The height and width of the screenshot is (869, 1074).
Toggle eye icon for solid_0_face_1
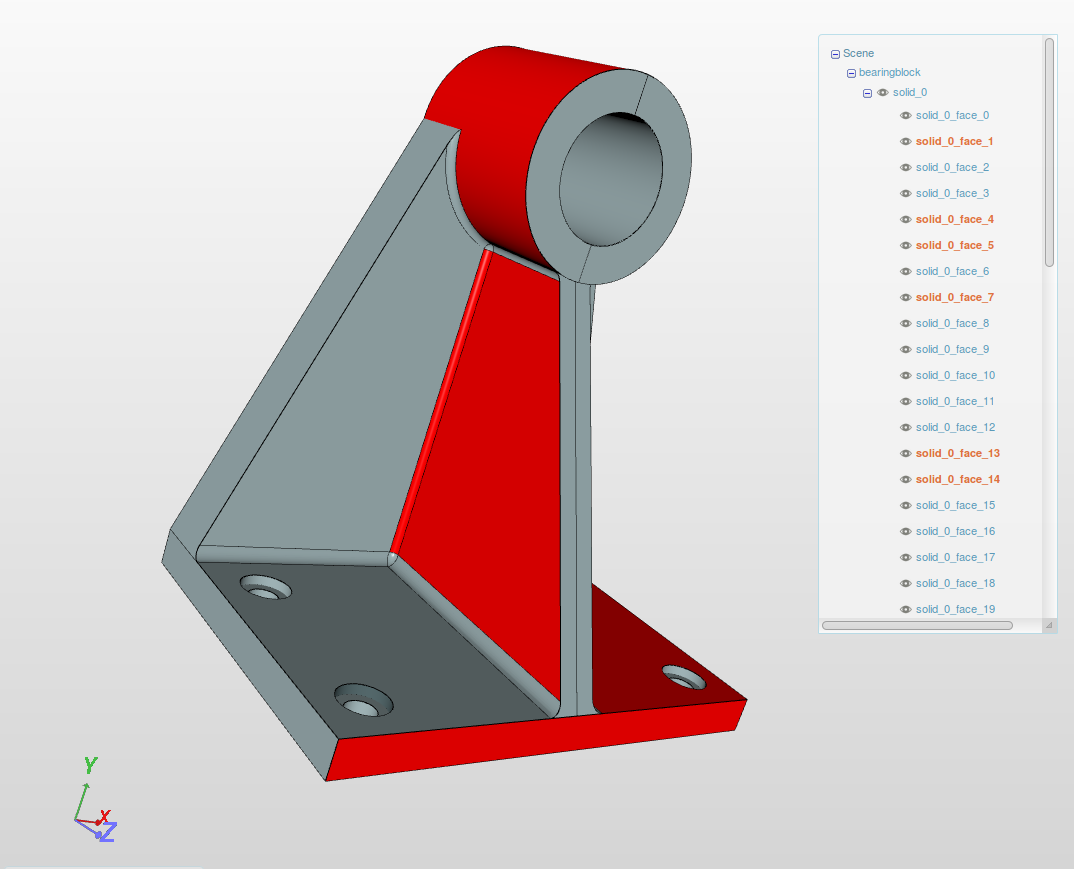tap(906, 142)
